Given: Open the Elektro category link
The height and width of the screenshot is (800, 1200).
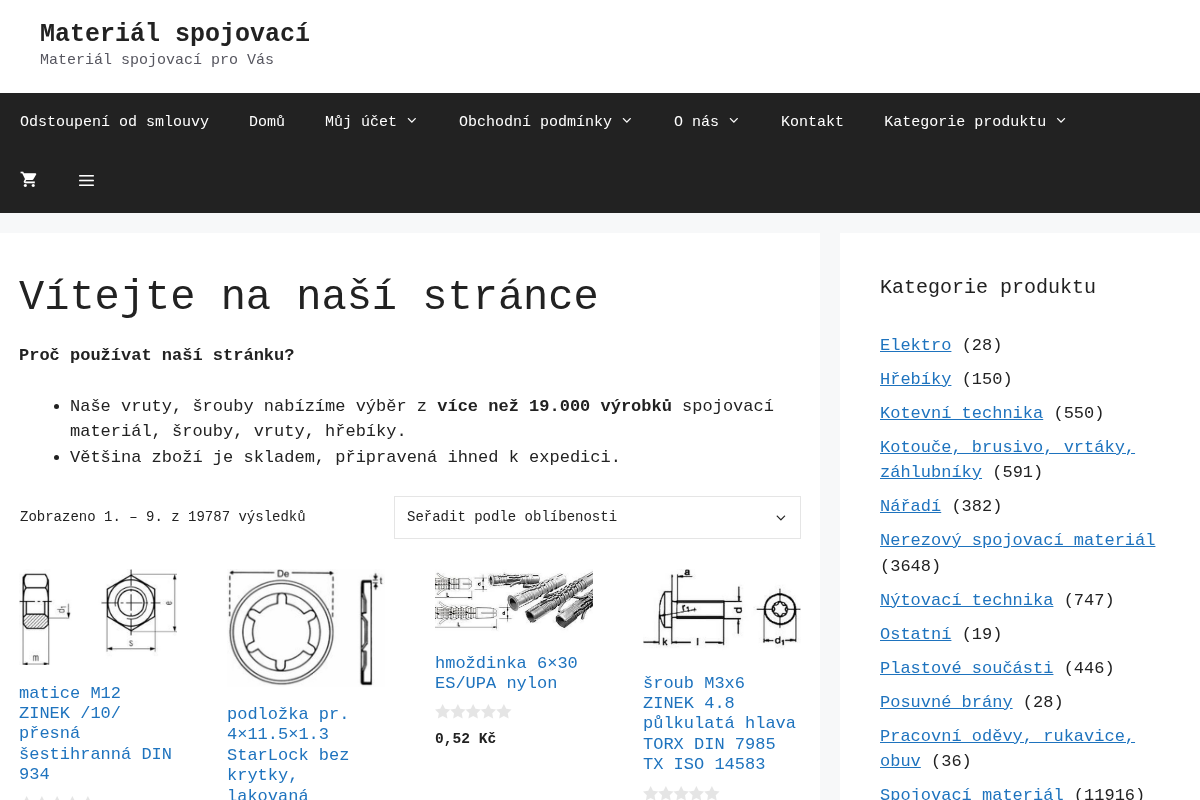Looking at the screenshot, I should 915,345.
